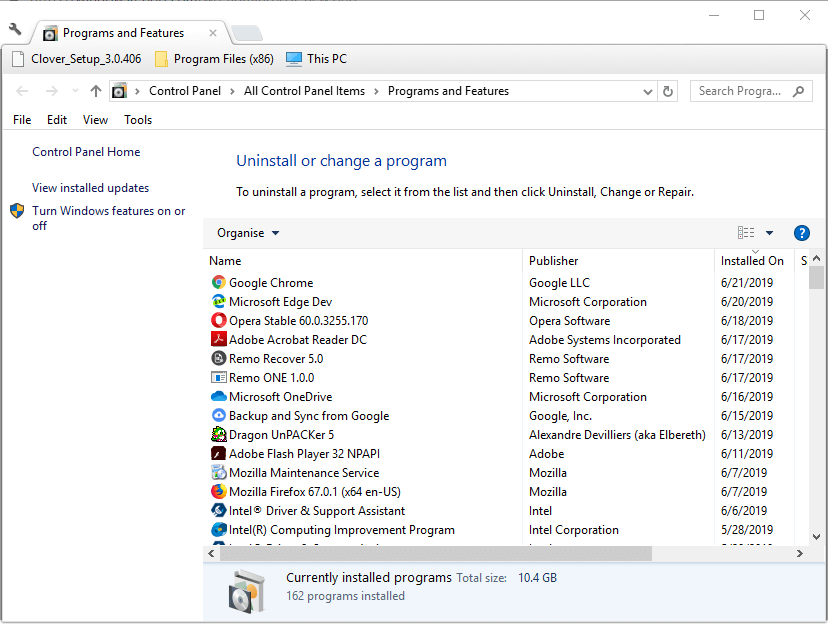828x624 pixels.
Task: Select the Opera Stable icon in list
Action: 219,321
